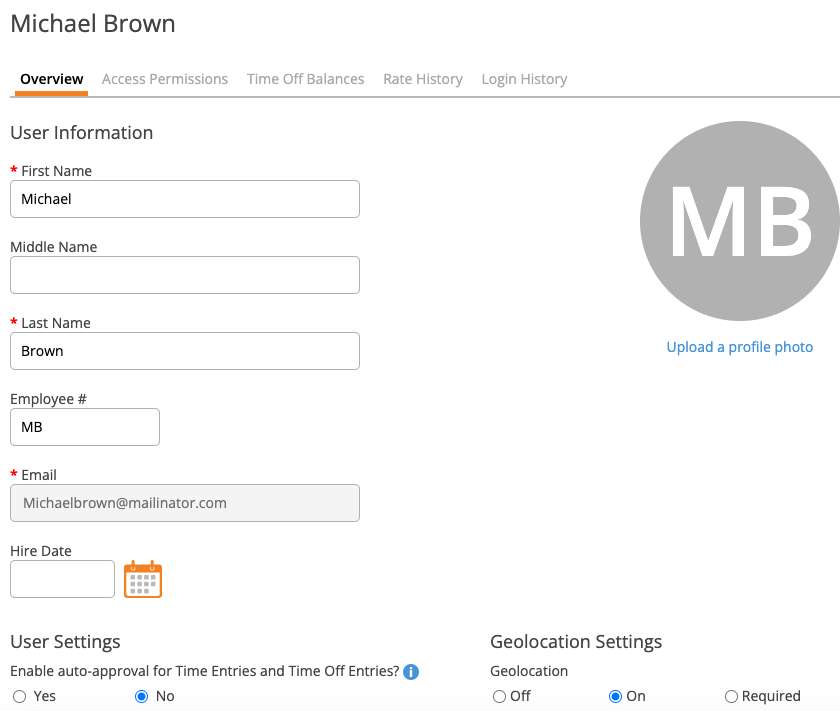Set Geolocation to On
The image size is (840, 711).
(x=615, y=696)
